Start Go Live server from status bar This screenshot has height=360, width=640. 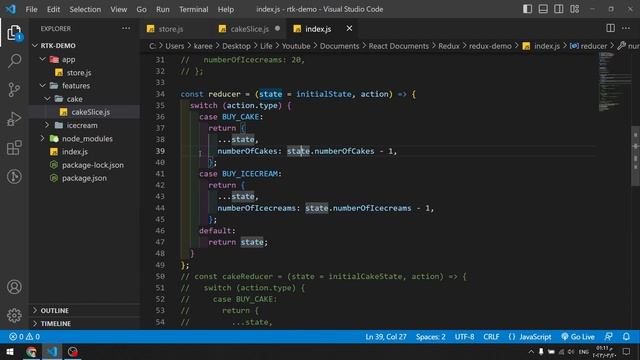point(578,337)
